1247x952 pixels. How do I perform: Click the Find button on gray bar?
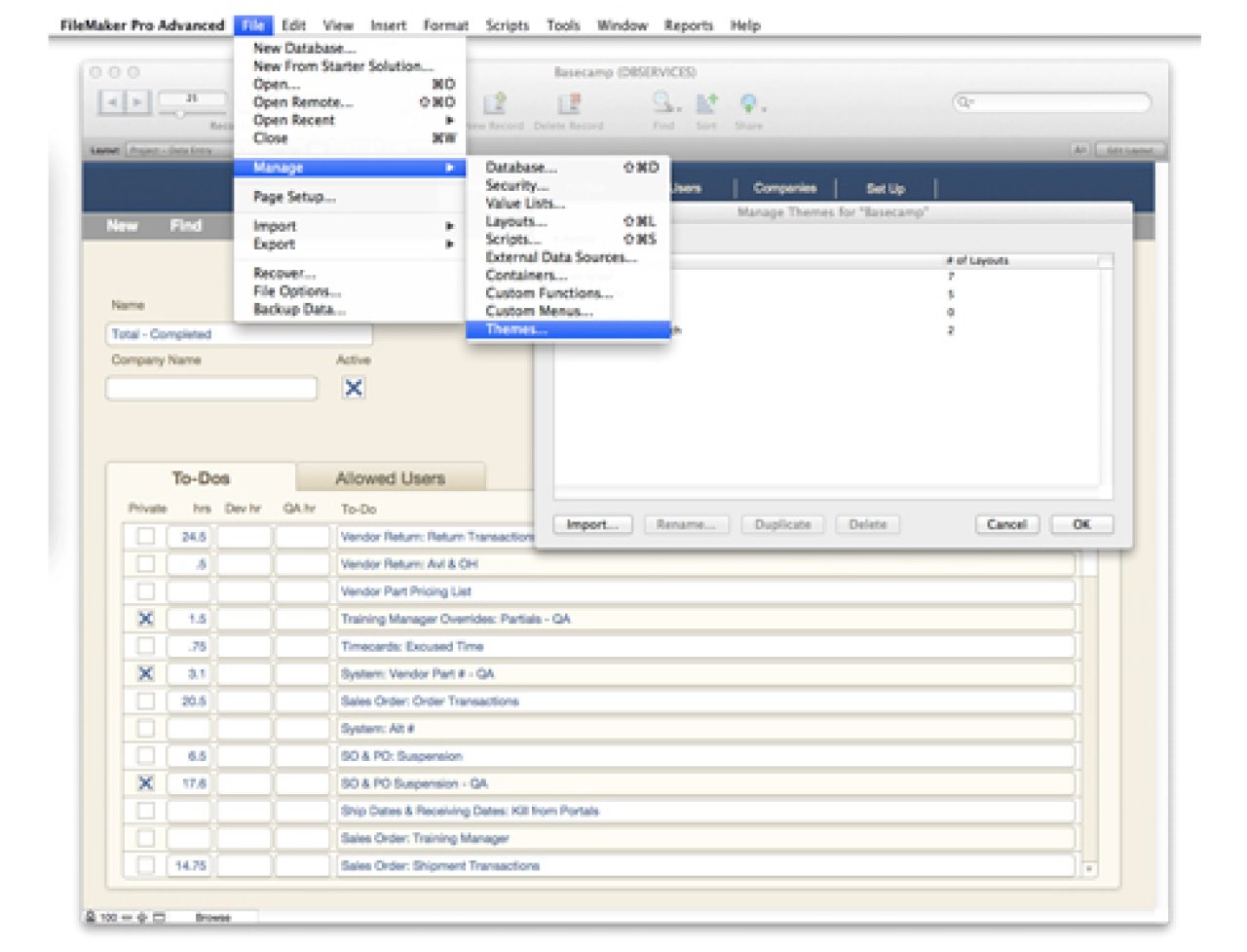pos(185,226)
